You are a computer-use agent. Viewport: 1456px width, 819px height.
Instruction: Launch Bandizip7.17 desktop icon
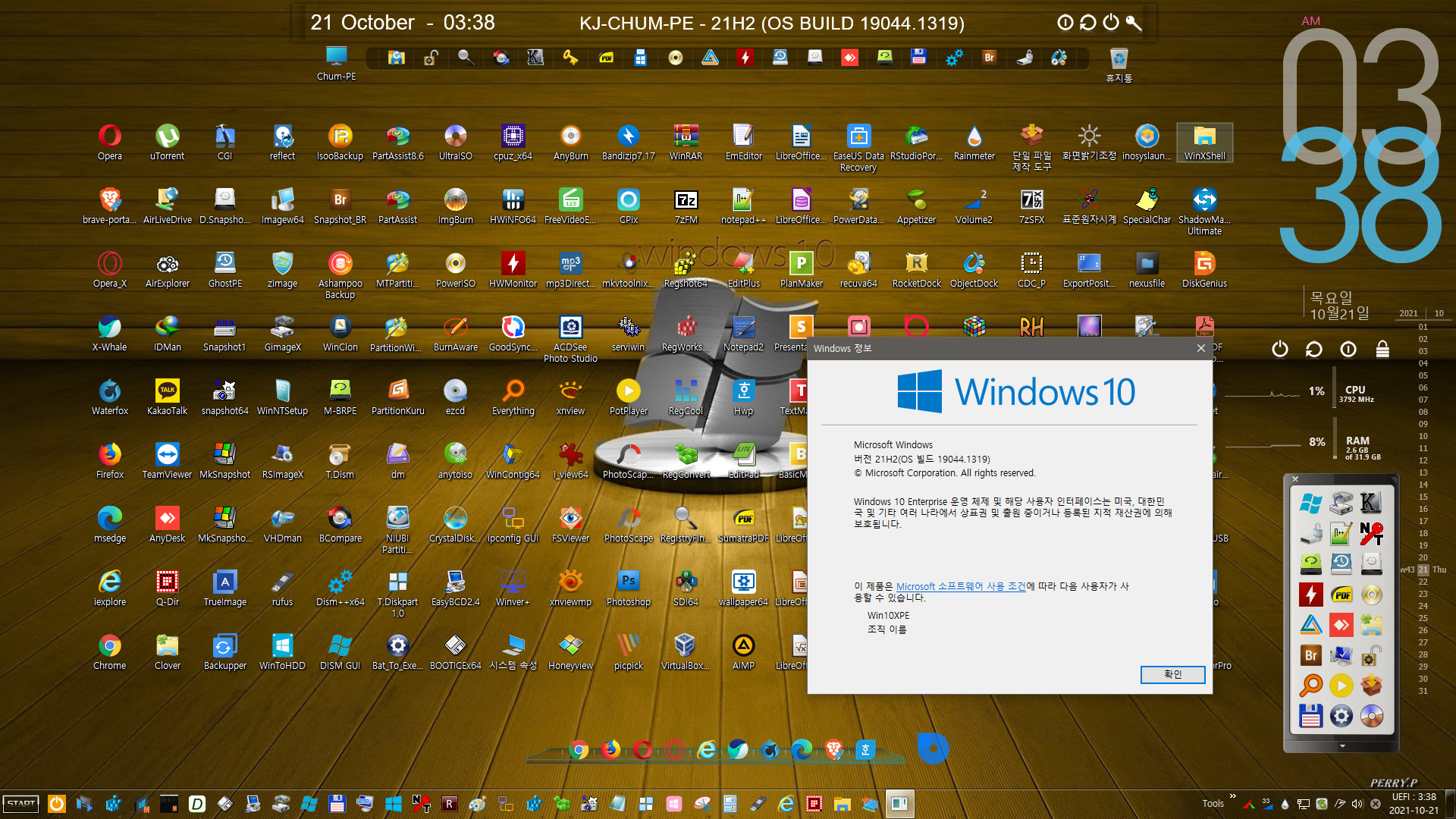pos(628,143)
